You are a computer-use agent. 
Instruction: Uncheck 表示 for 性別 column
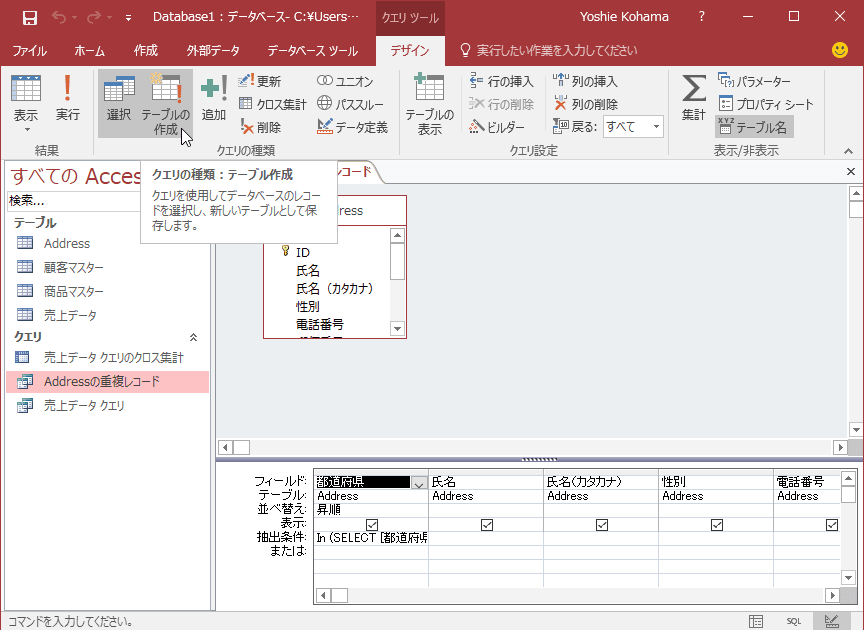pos(716,525)
